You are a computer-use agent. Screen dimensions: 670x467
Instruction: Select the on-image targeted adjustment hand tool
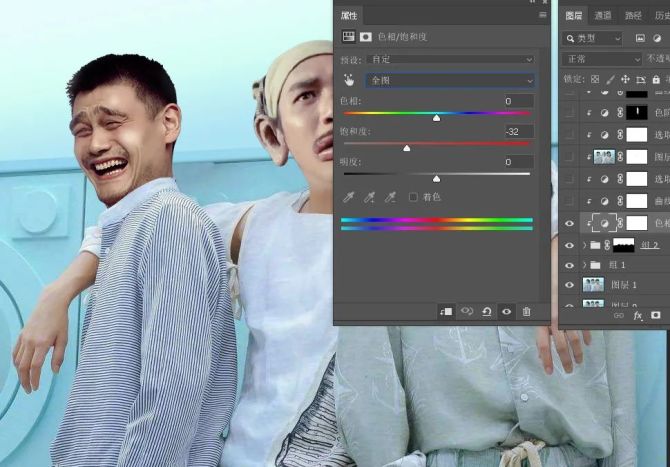[349, 80]
